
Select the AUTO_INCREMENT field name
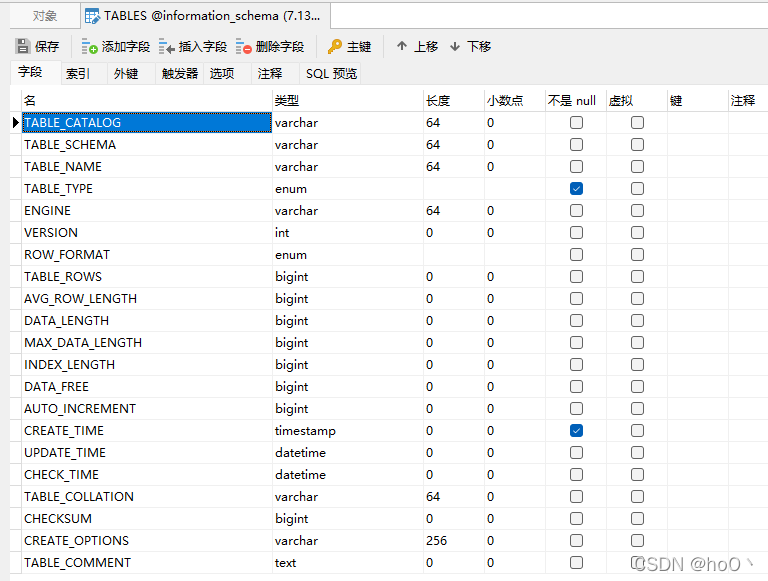pyautogui.click(x=80, y=409)
